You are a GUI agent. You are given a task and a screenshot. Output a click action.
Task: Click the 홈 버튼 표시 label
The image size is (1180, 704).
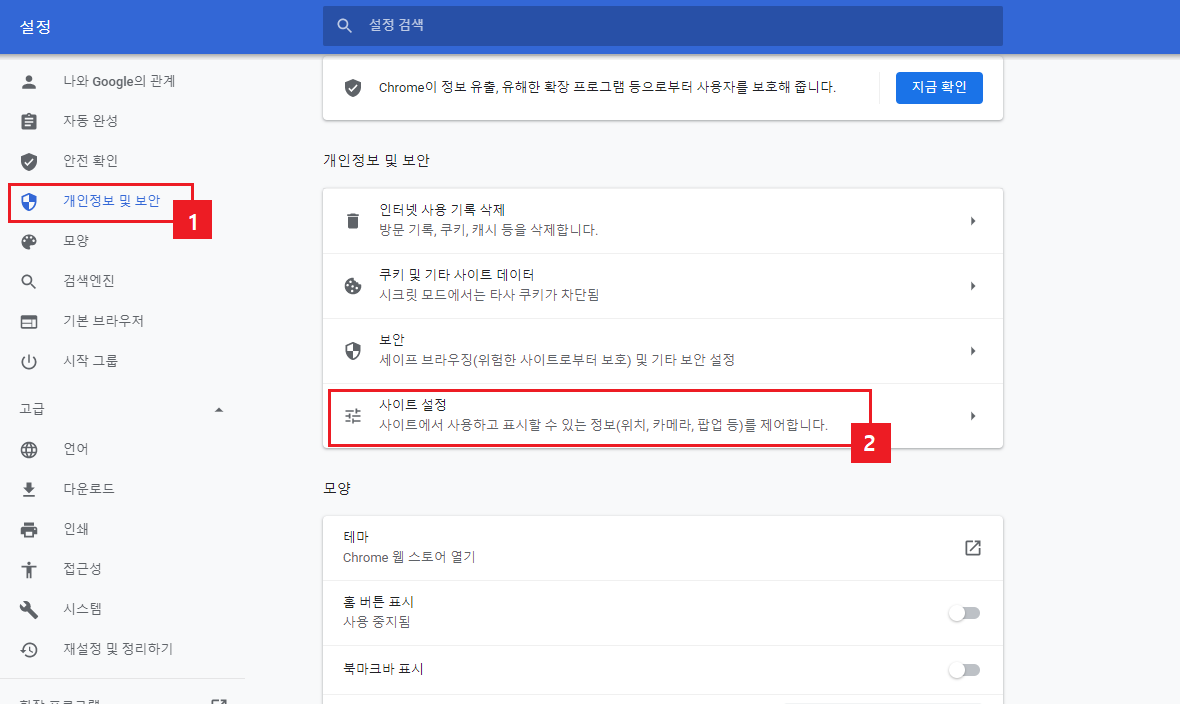[x=379, y=602]
